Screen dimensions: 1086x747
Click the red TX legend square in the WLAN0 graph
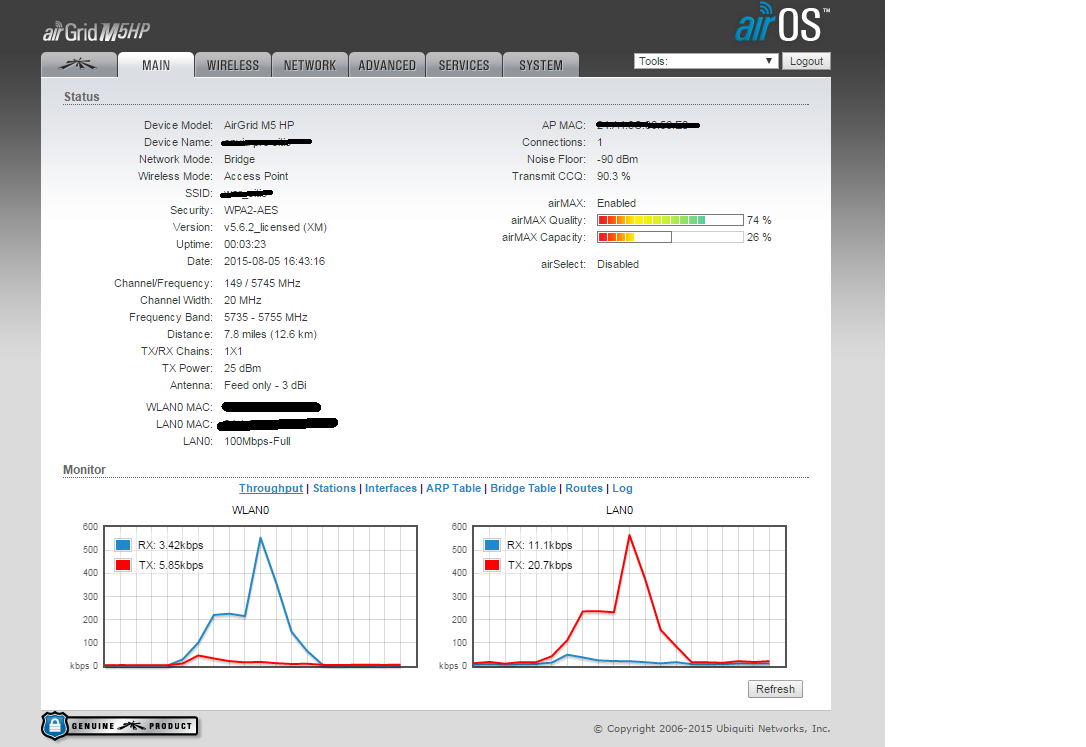pos(123,565)
